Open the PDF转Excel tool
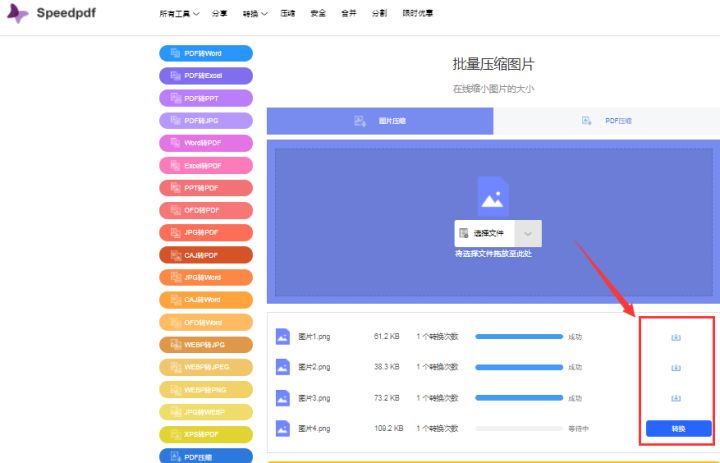720x463 pixels. tap(206, 76)
